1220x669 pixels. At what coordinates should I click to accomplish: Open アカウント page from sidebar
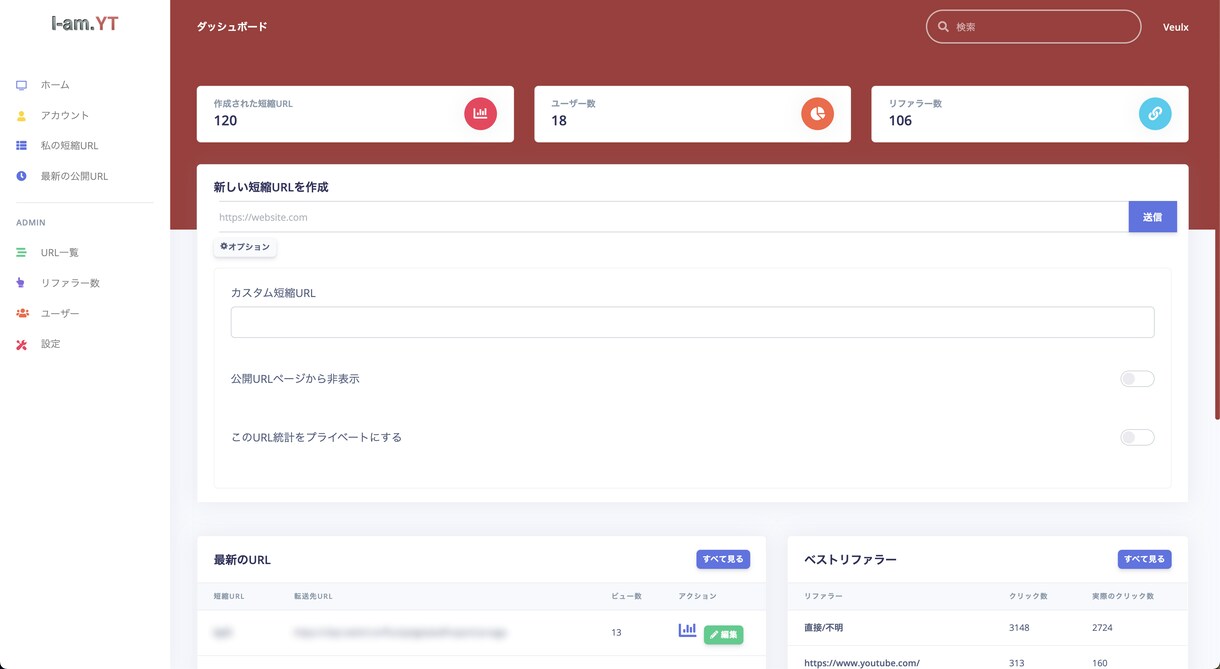coord(65,115)
